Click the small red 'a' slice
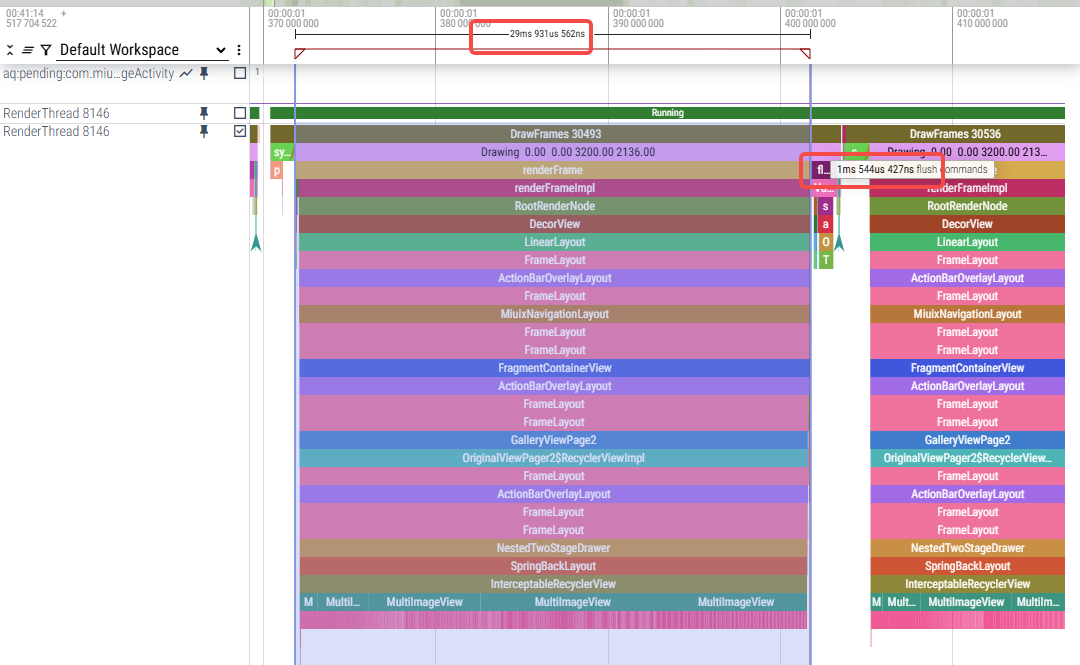The image size is (1080, 665). [x=825, y=223]
